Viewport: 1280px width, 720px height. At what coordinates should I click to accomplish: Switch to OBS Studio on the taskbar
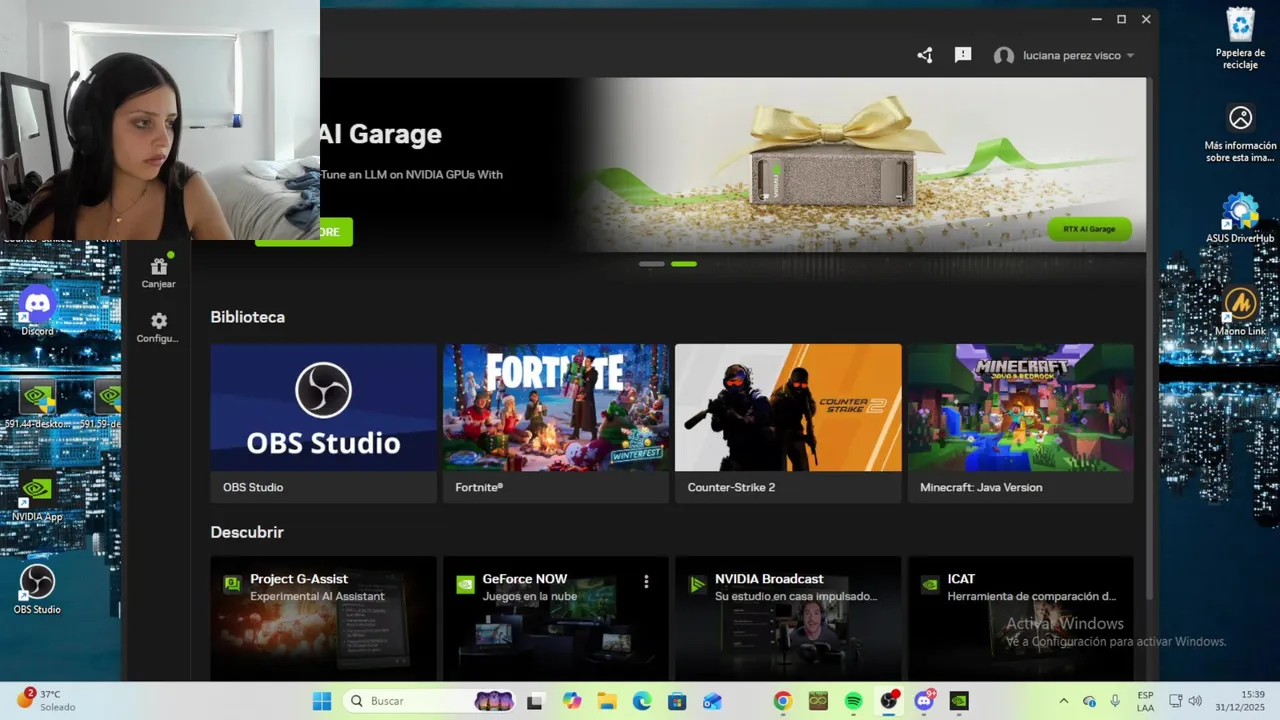(x=888, y=701)
